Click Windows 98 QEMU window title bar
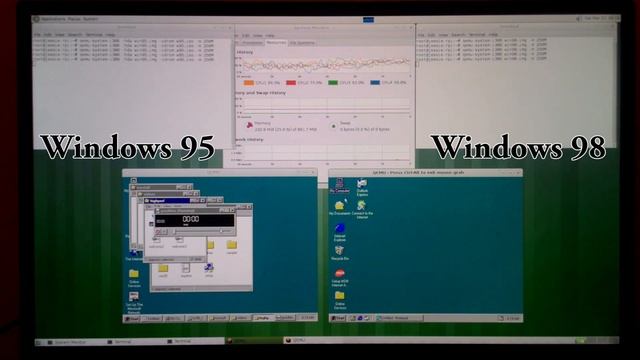 [x=426, y=173]
